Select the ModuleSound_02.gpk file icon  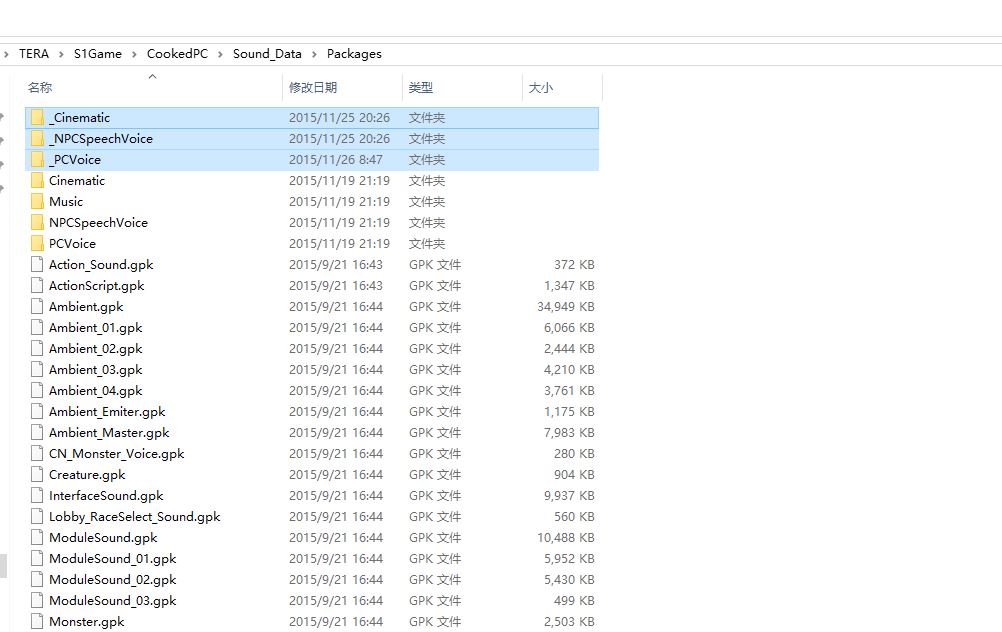[37, 580]
